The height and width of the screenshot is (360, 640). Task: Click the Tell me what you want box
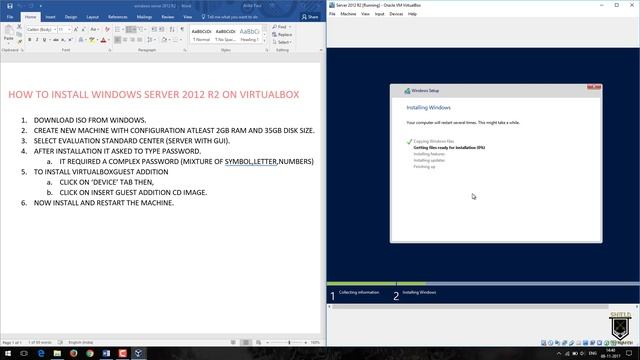click(230, 17)
